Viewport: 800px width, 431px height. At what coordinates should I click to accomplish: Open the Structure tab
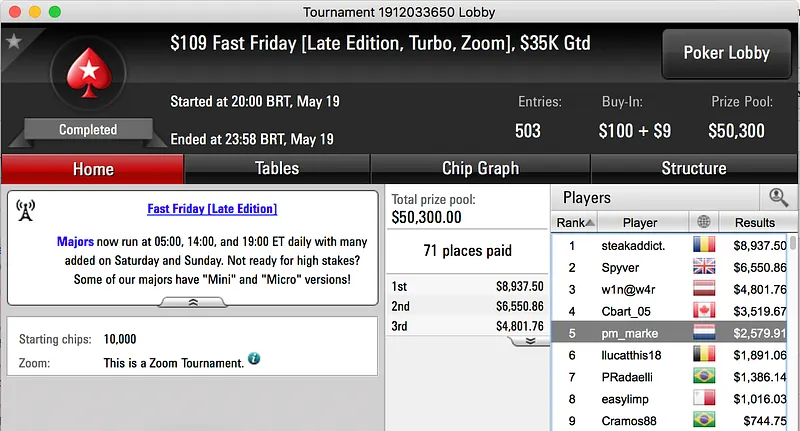click(x=693, y=168)
